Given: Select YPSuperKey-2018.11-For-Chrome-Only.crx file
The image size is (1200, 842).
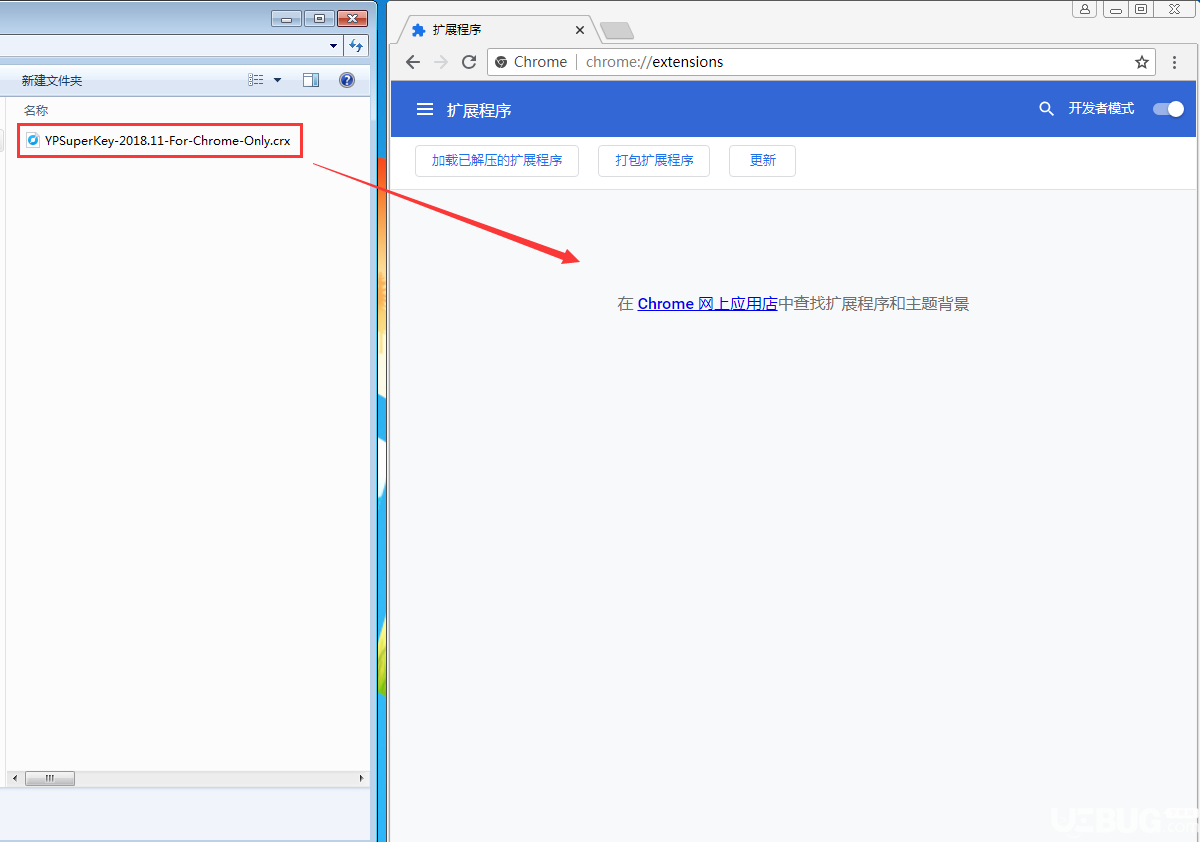Looking at the screenshot, I should pos(160,141).
